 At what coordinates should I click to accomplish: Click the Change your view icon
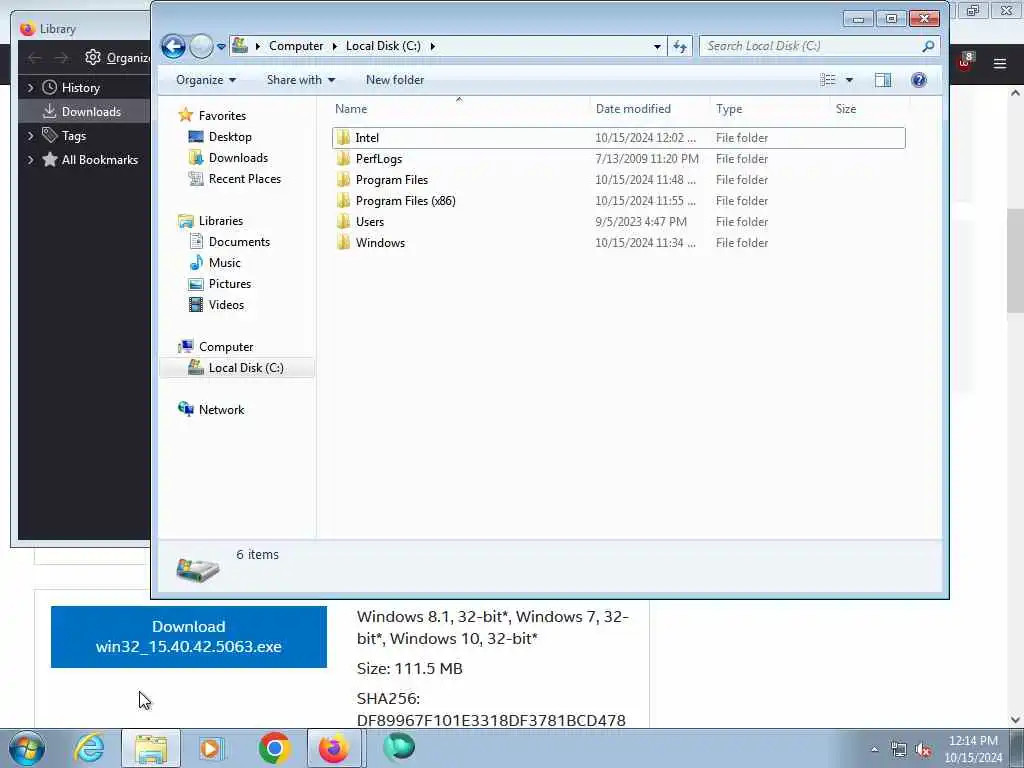pos(827,80)
